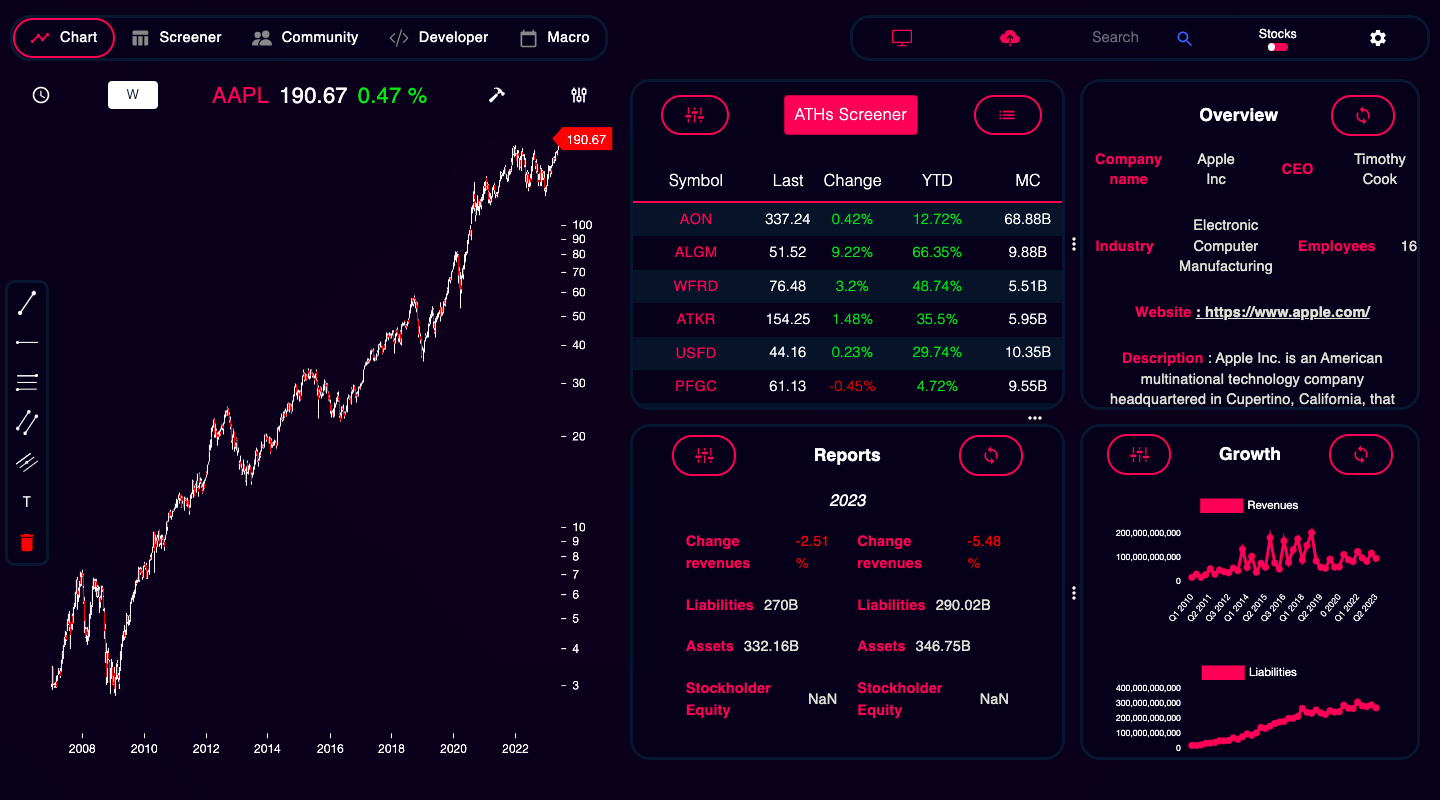
Task: Open Growth filter settings button
Action: (1139, 454)
